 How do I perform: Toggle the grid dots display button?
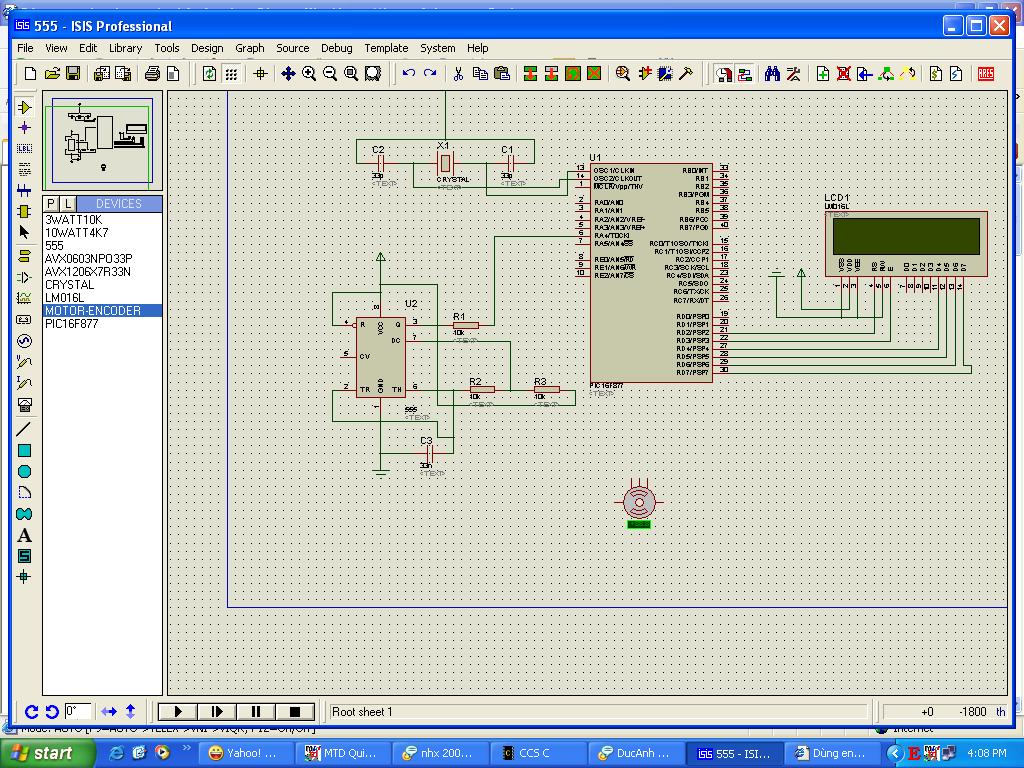point(231,74)
